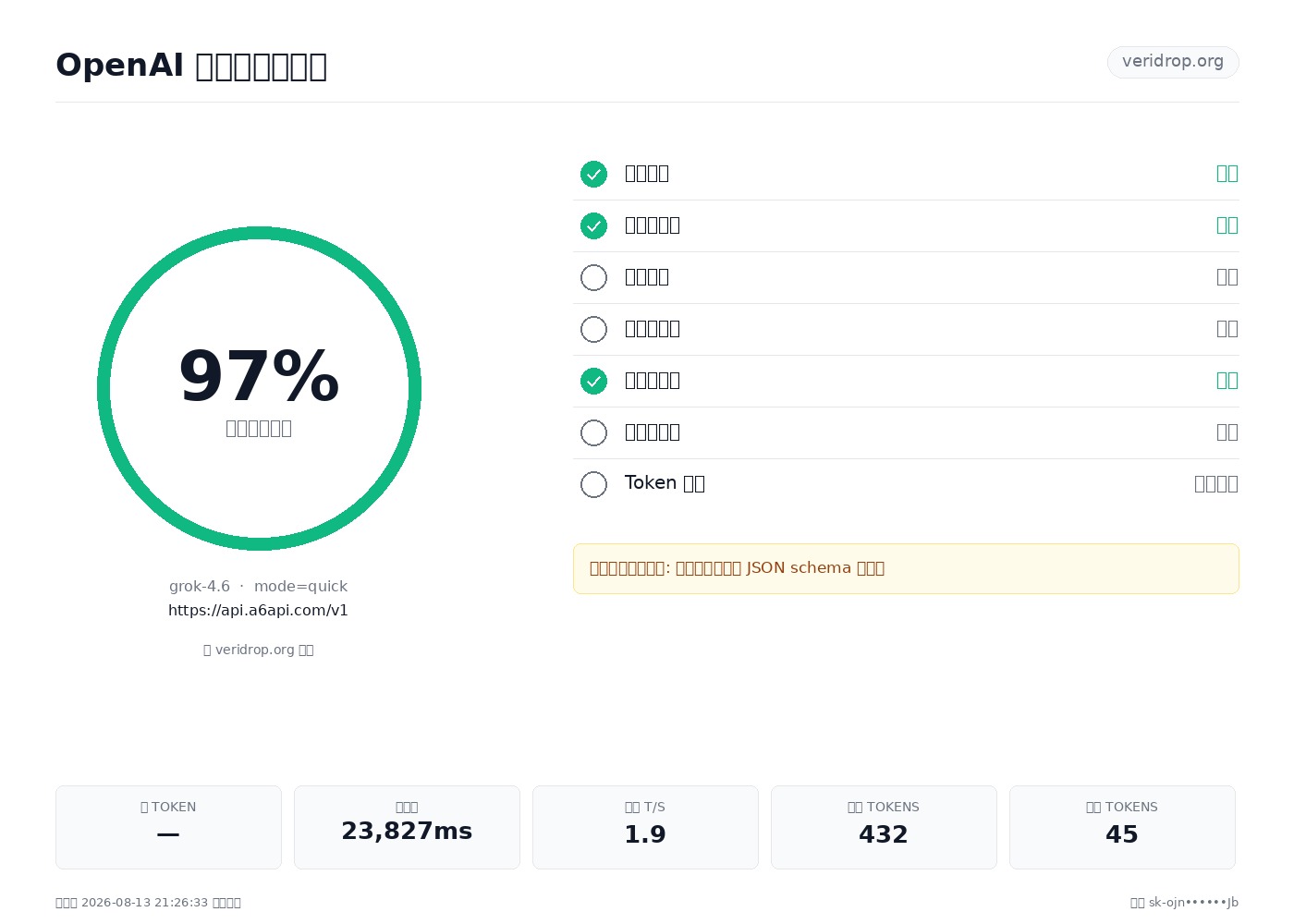Click the grok-4.6 mode=quick label
The image size is (1294, 924).
point(258,587)
